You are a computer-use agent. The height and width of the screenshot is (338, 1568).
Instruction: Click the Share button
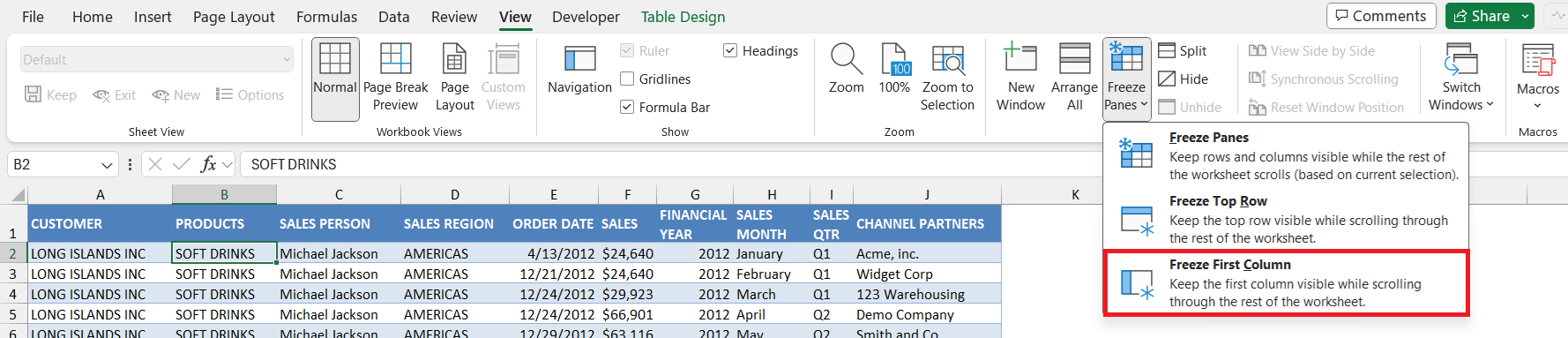point(1481,16)
